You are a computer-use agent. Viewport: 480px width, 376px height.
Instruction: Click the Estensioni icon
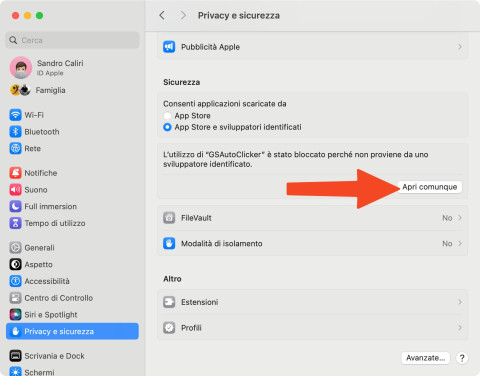click(x=169, y=302)
